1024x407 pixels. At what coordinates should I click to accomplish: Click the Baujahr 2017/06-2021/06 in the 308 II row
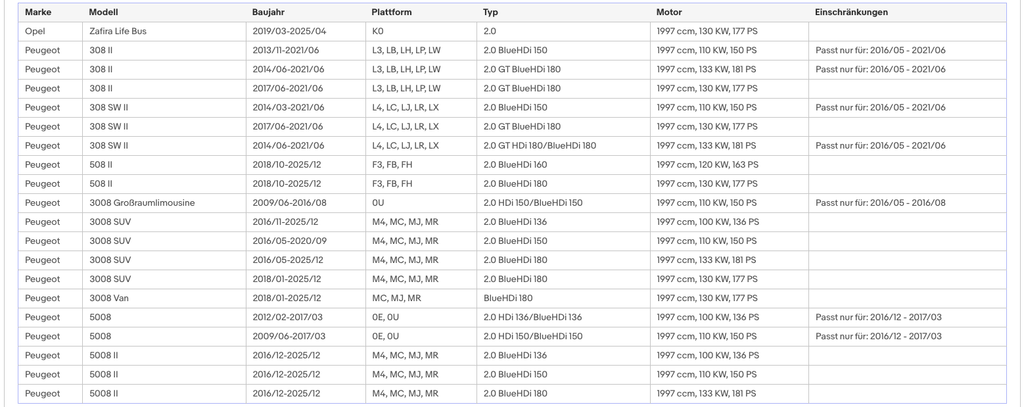click(306, 88)
